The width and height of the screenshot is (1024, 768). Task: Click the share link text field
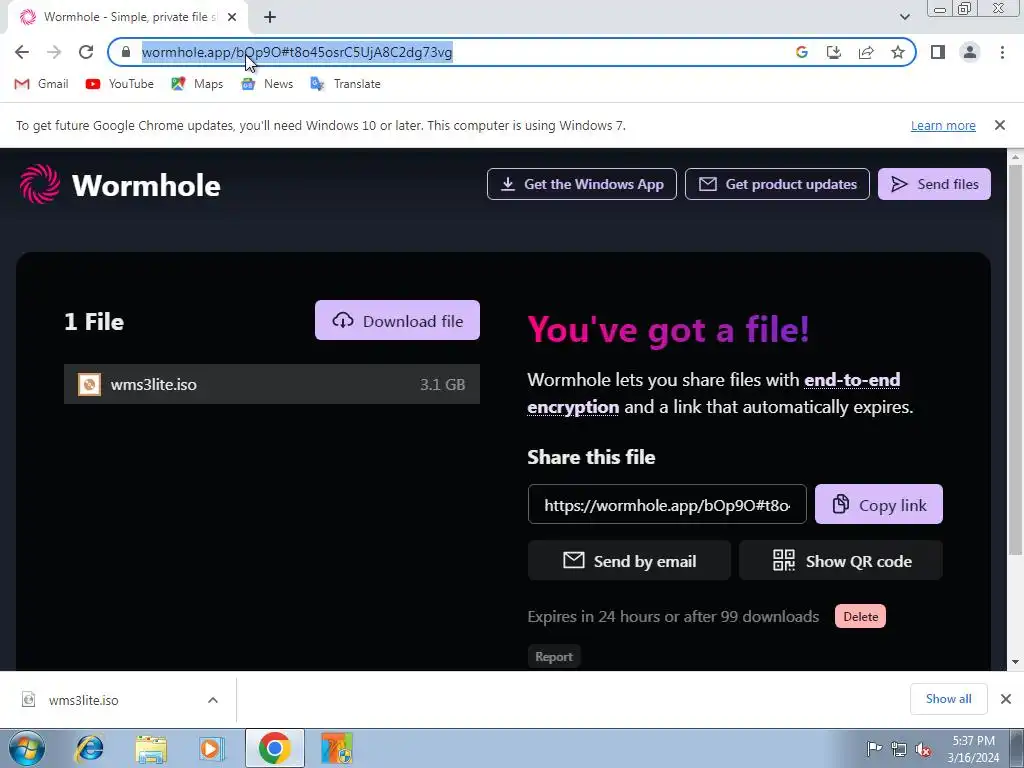(667, 504)
